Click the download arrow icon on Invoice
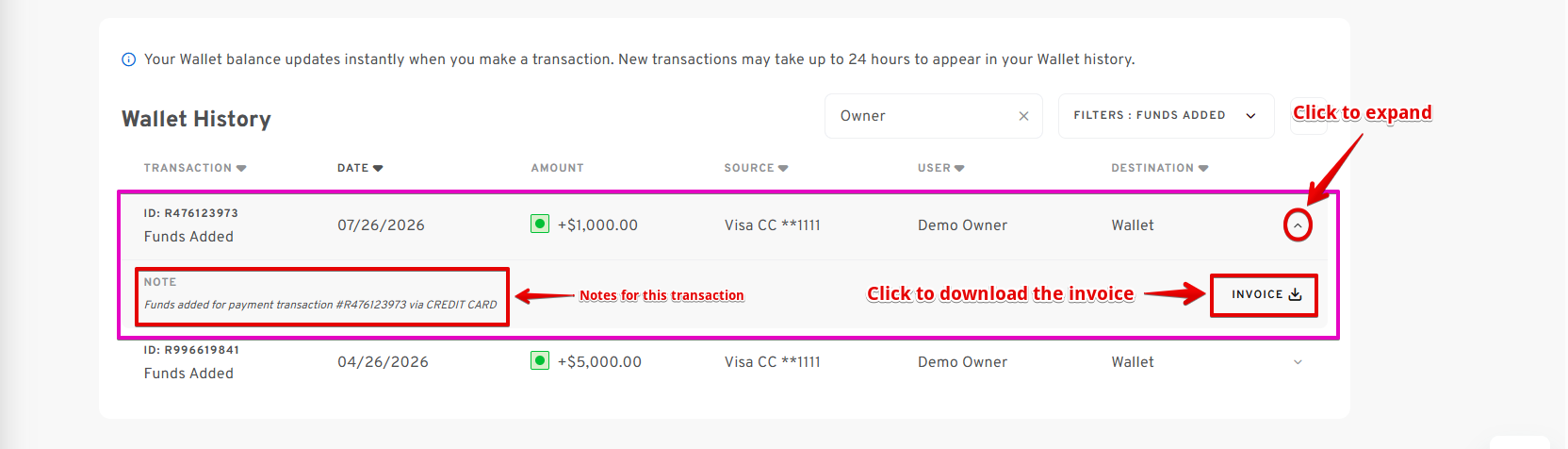This screenshot has height=449, width=1568. click(1295, 294)
